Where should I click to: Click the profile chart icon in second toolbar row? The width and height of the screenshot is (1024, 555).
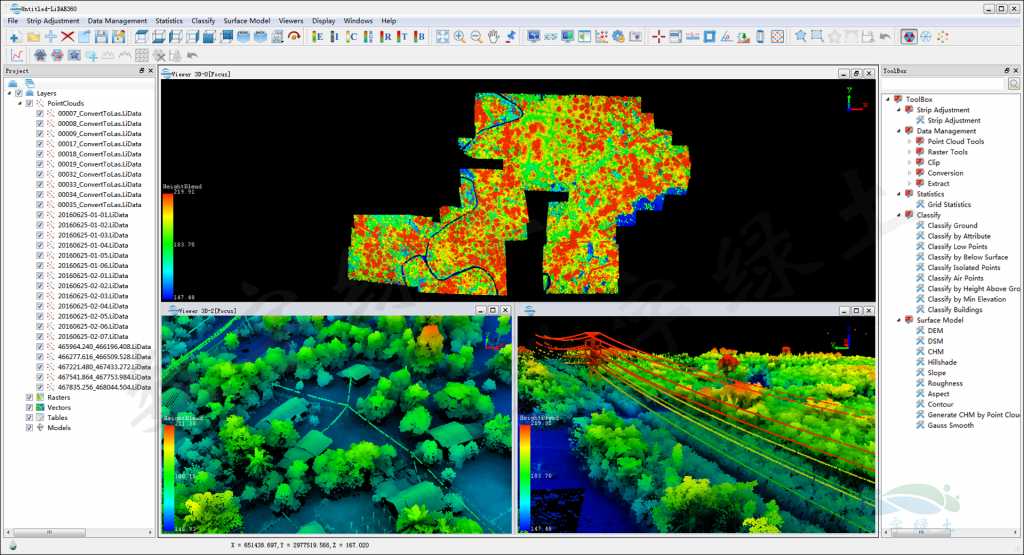click(x=17, y=55)
